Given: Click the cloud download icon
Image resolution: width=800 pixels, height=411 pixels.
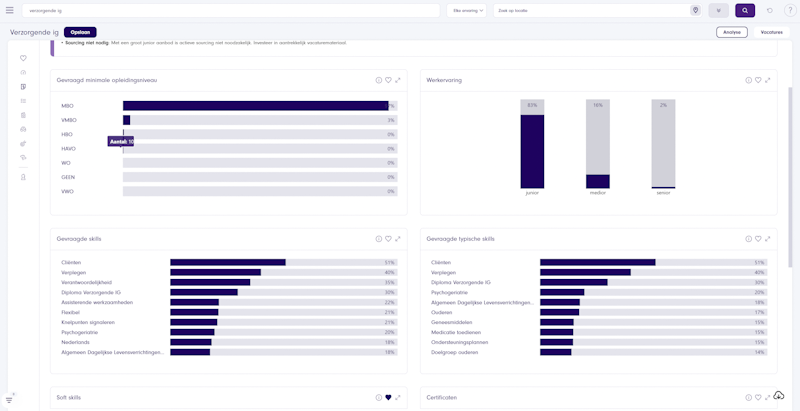Looking at the screenshot, I should pyautogui.click(x=779, y=396).
